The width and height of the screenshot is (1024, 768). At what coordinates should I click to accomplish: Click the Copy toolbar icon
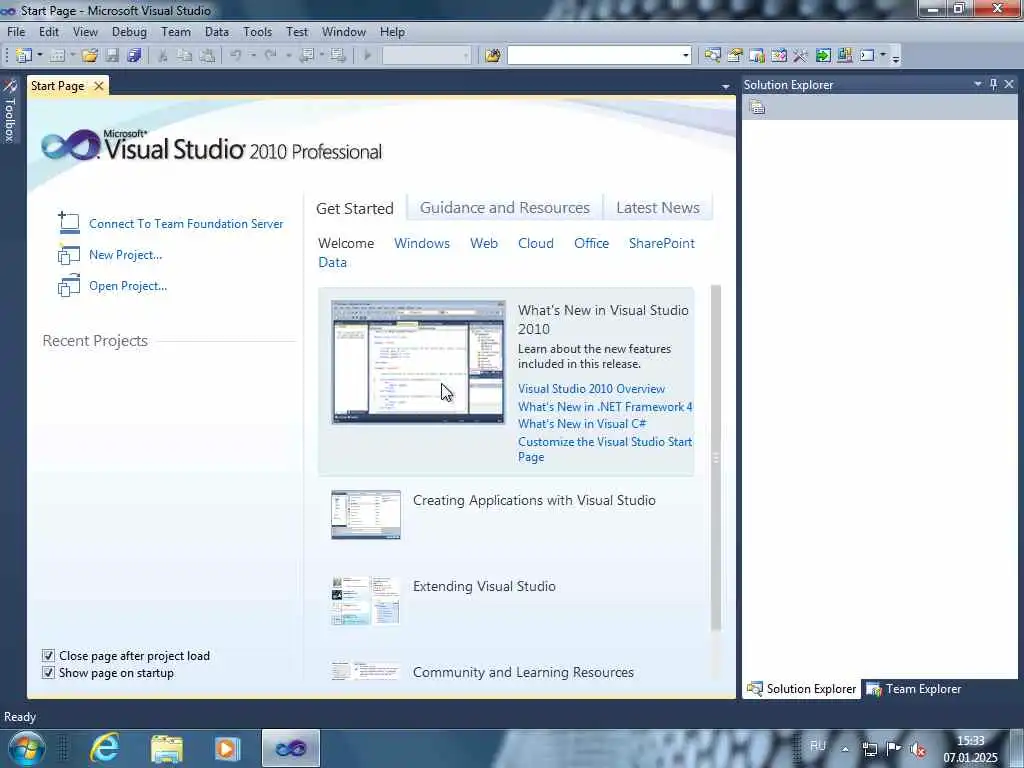[x=185, y=56]
